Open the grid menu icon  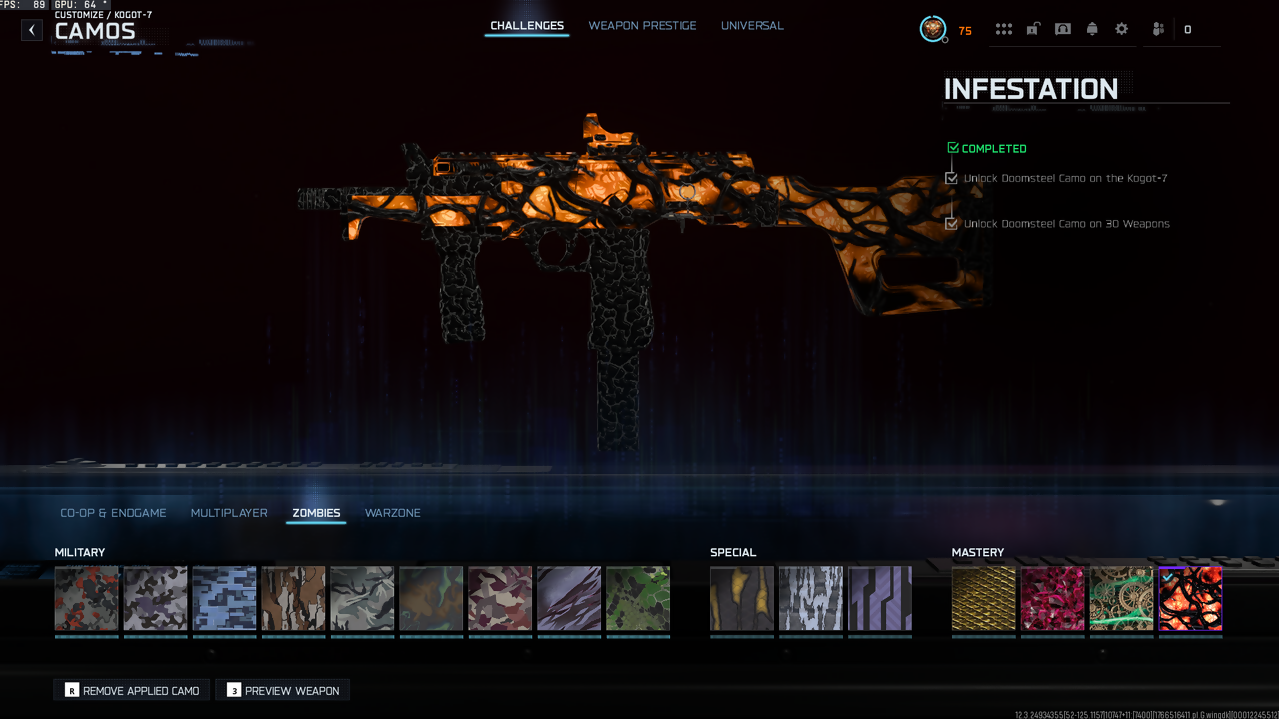1003,30
